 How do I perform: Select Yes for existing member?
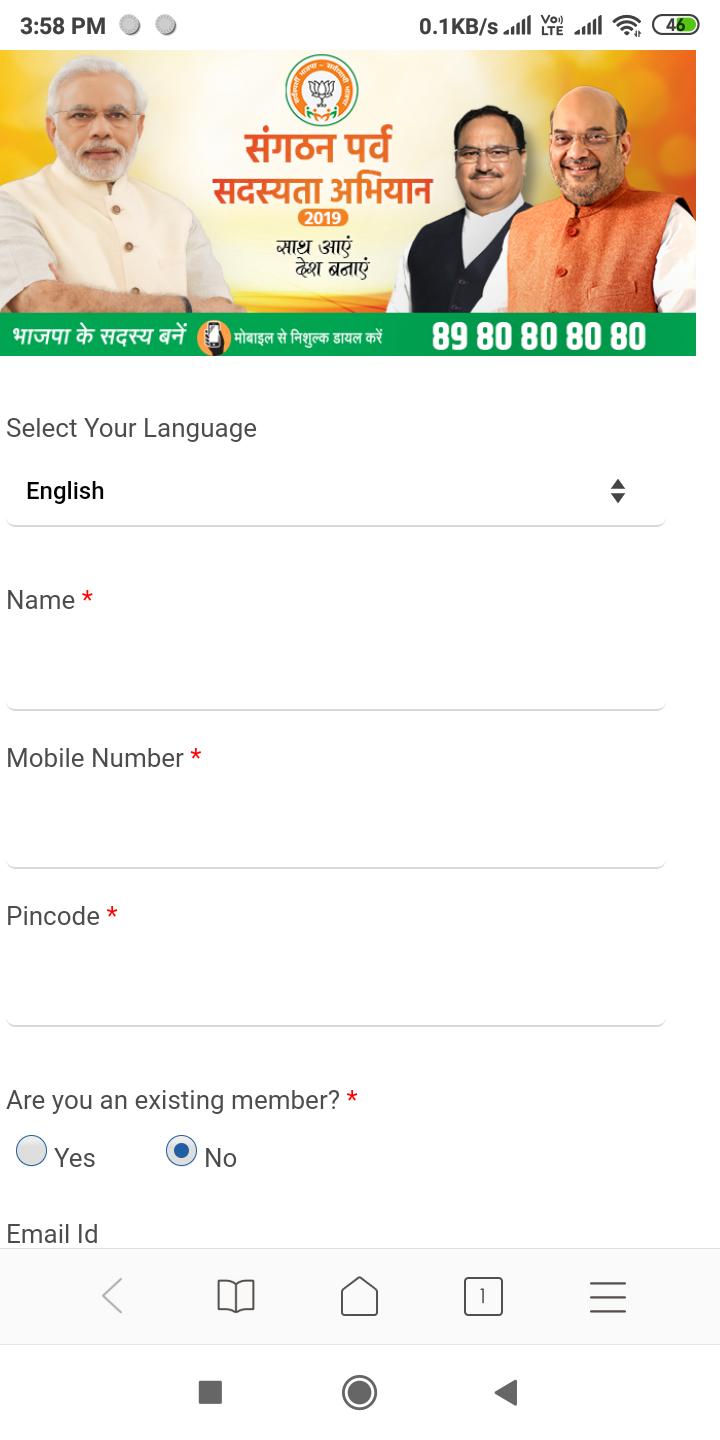point(32,1151)
